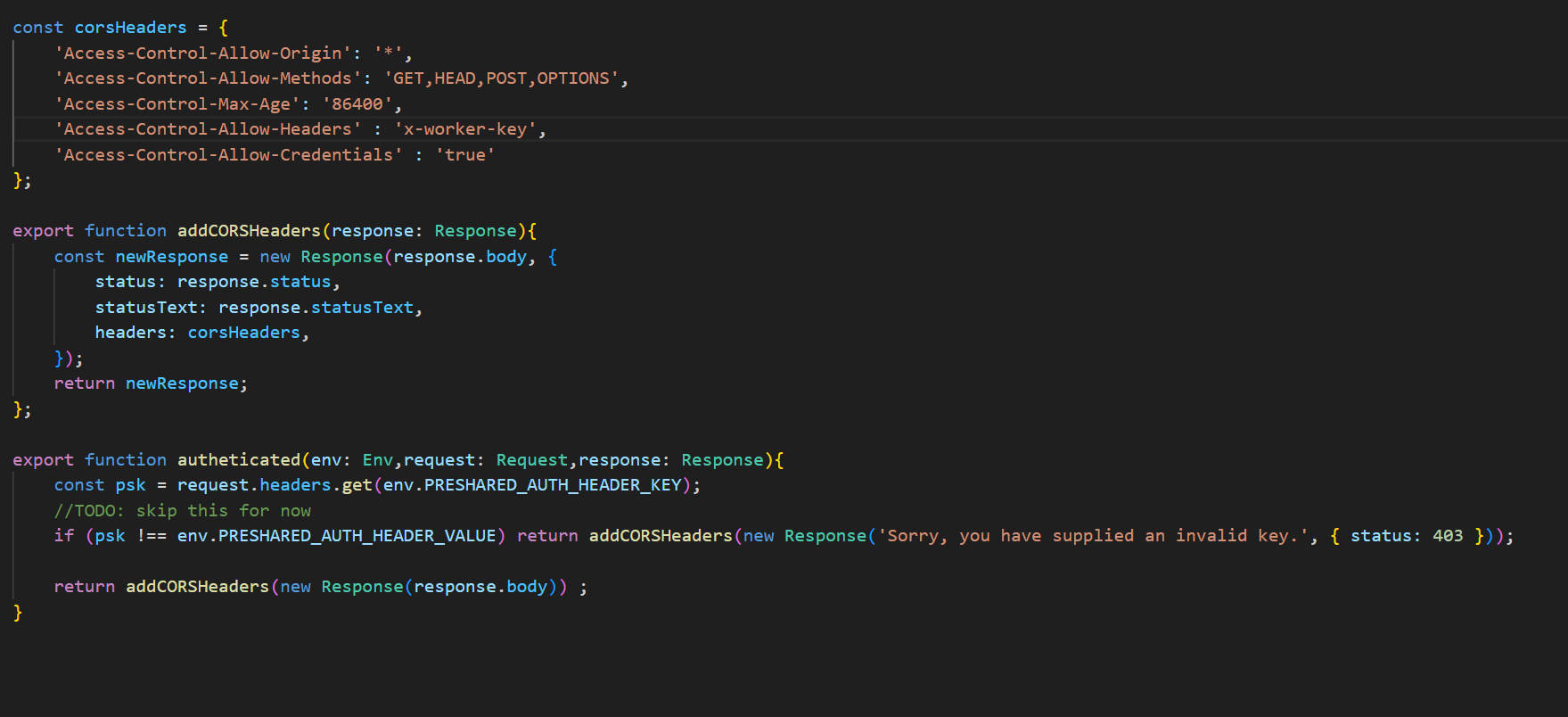The height and width of the screenshot is (717, 1568).
Task: Click the 'Access-Control-Allow-Methods' key string
Action: pyautogui.click(x=209, y=78)
